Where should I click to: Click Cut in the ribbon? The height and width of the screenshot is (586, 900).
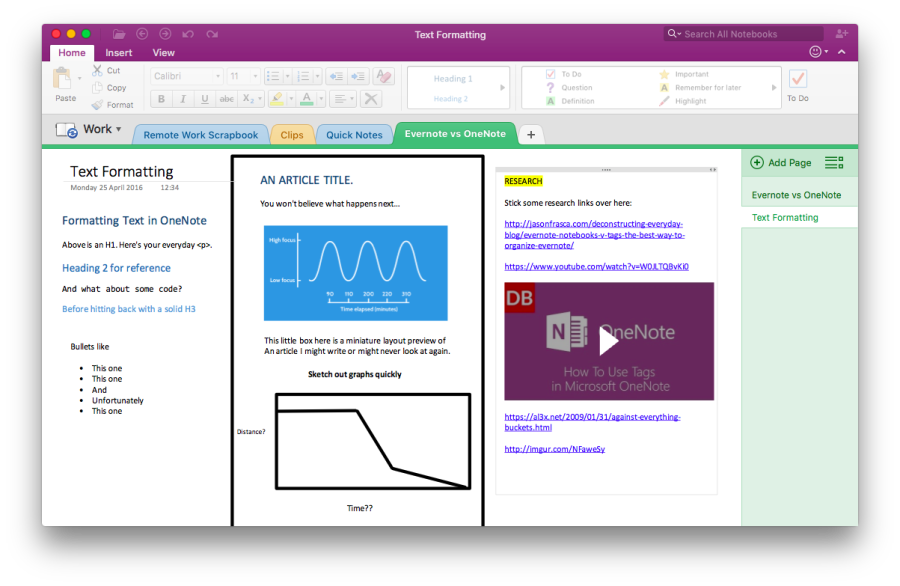pos(107,71)
